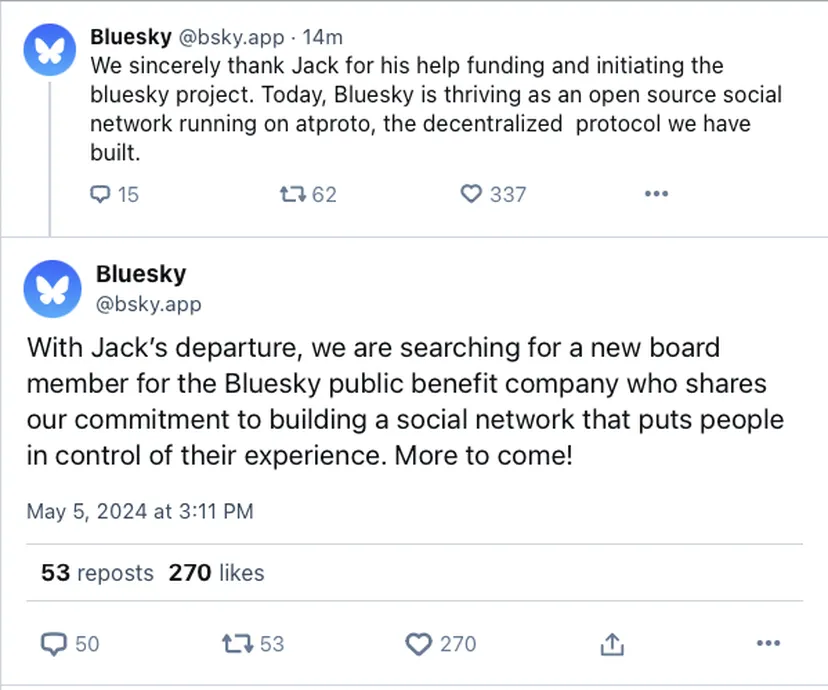
Task: Click the @bsky.app handle in the top post
Action: pos(229,37)
